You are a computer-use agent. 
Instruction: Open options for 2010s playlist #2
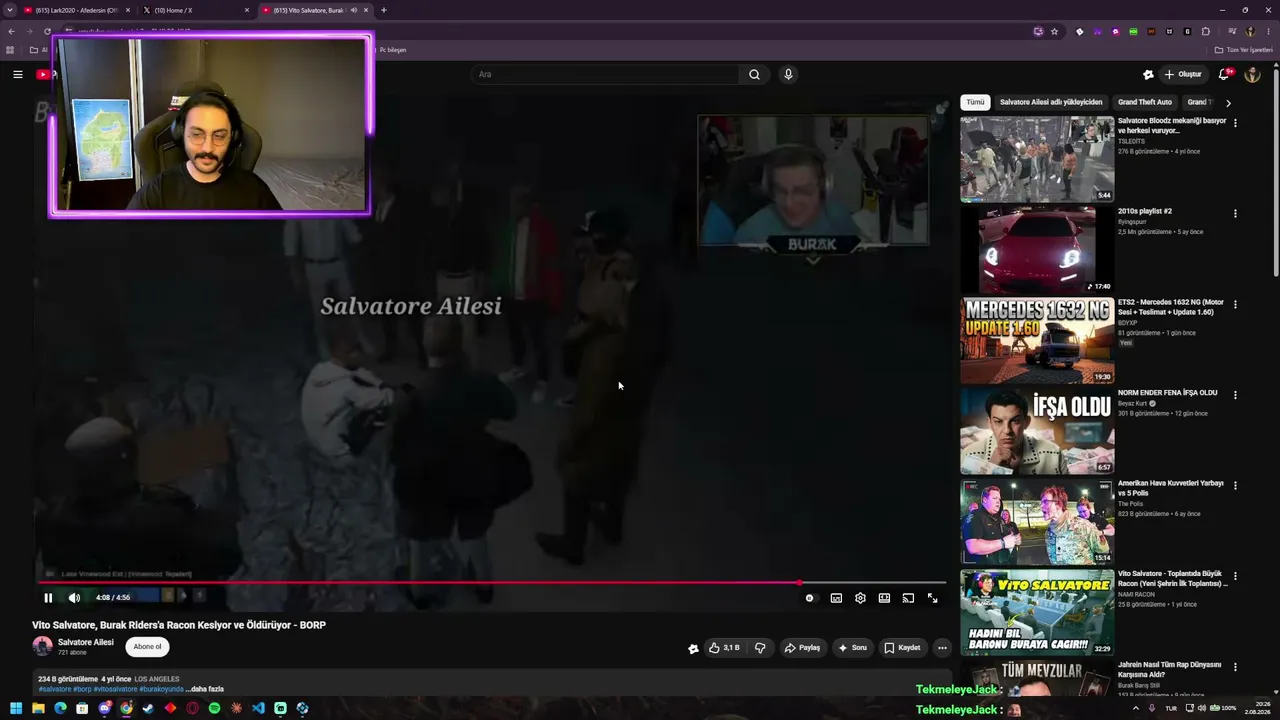click(1235, 214)
